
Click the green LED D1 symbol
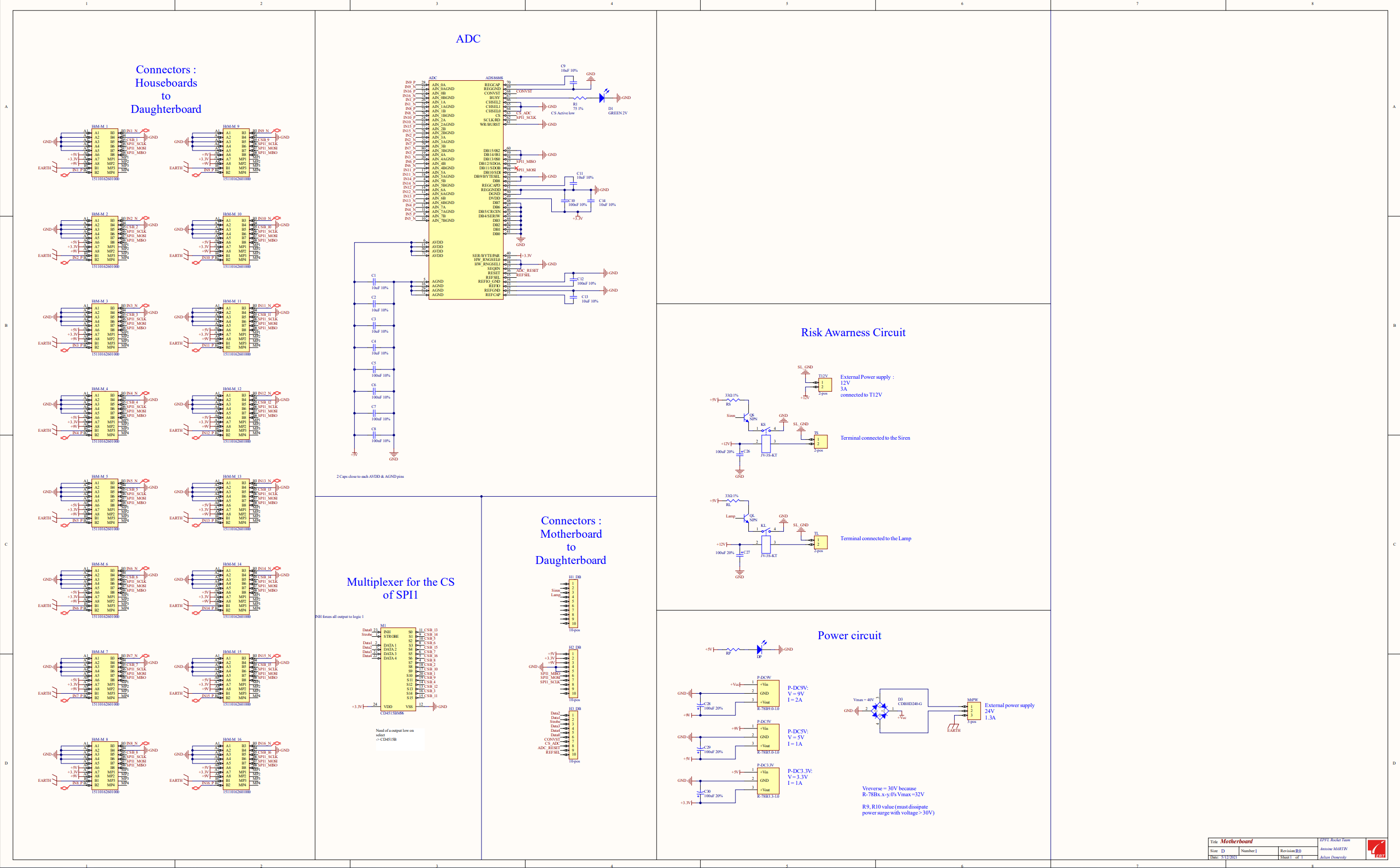coord(602,98)
